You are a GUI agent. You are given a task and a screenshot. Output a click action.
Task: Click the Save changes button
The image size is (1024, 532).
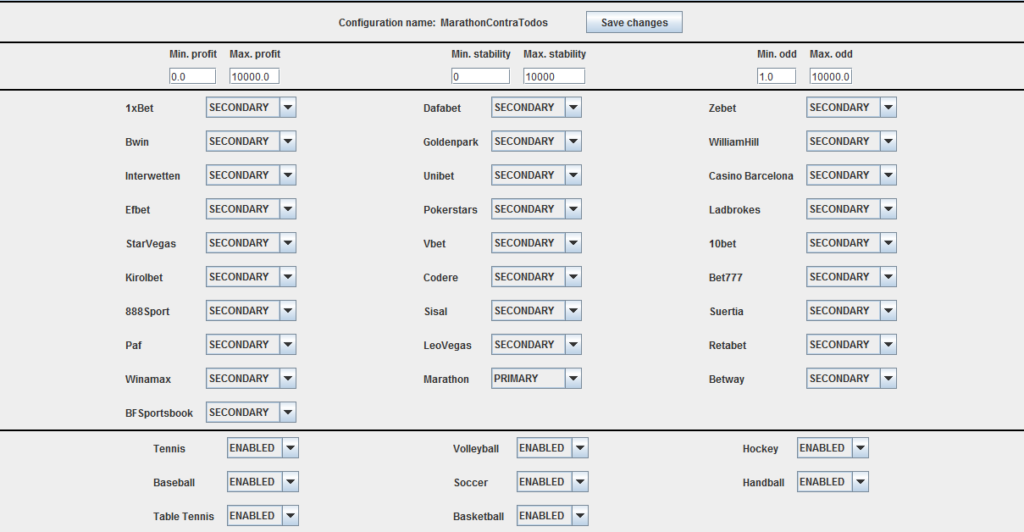tap(634, 22)
